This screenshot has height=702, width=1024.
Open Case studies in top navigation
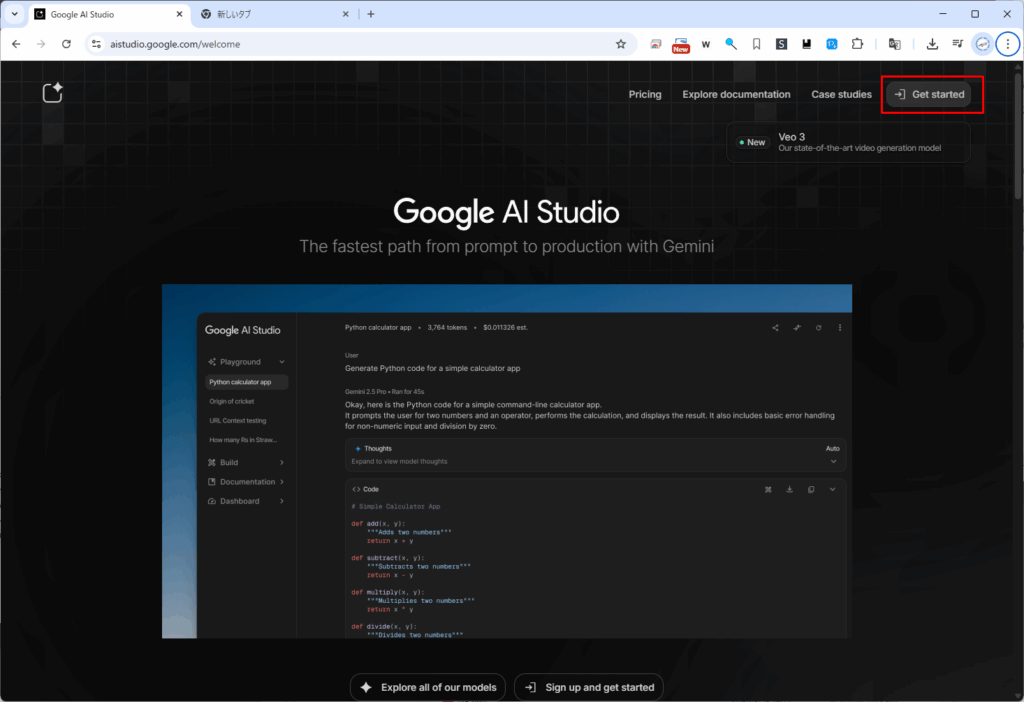coord(841,94)
